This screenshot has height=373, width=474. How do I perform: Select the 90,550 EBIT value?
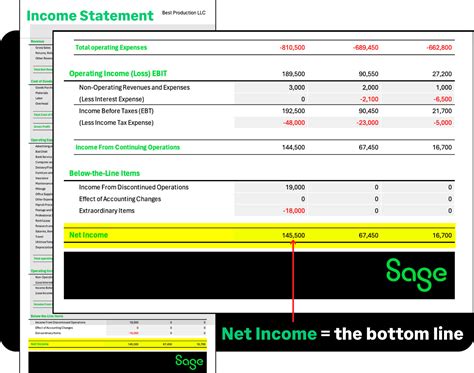tap(368, 74)
